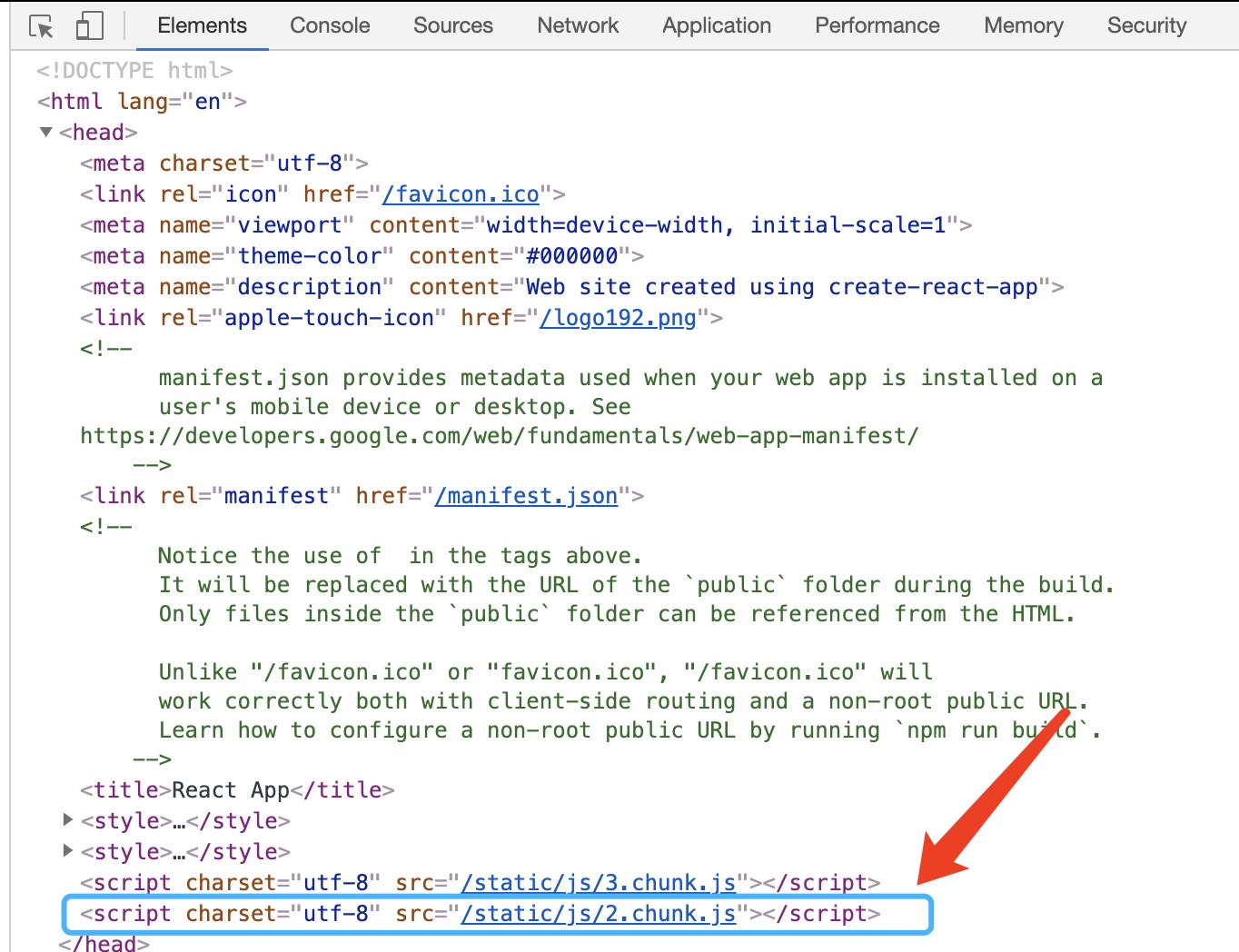Click 'manifest.json provides metadata' comment line
The height and width of the screenshot is (952, 1239).
[630, 378]
